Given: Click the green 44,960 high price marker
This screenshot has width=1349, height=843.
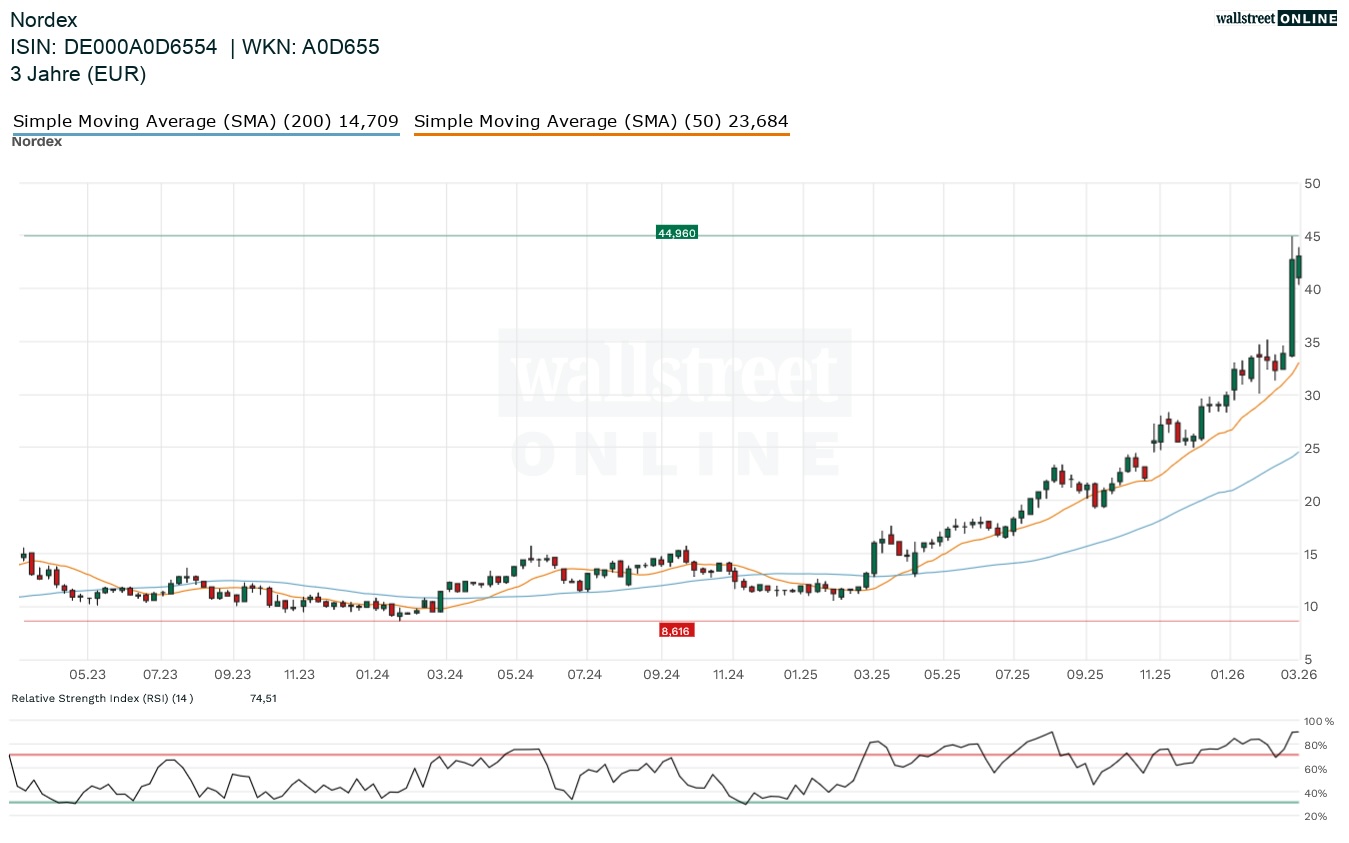Looking at the screenshot, I should click(676, 233).
